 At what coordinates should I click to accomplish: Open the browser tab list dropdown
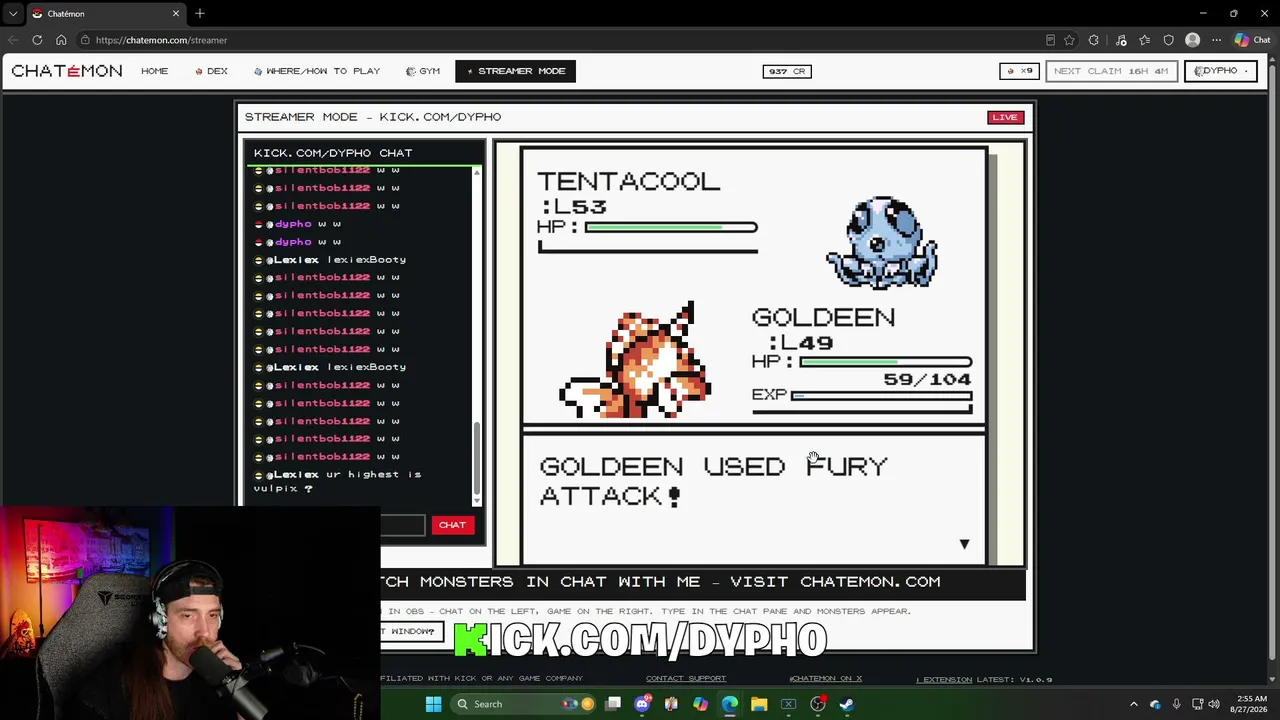tap(13, 14)
